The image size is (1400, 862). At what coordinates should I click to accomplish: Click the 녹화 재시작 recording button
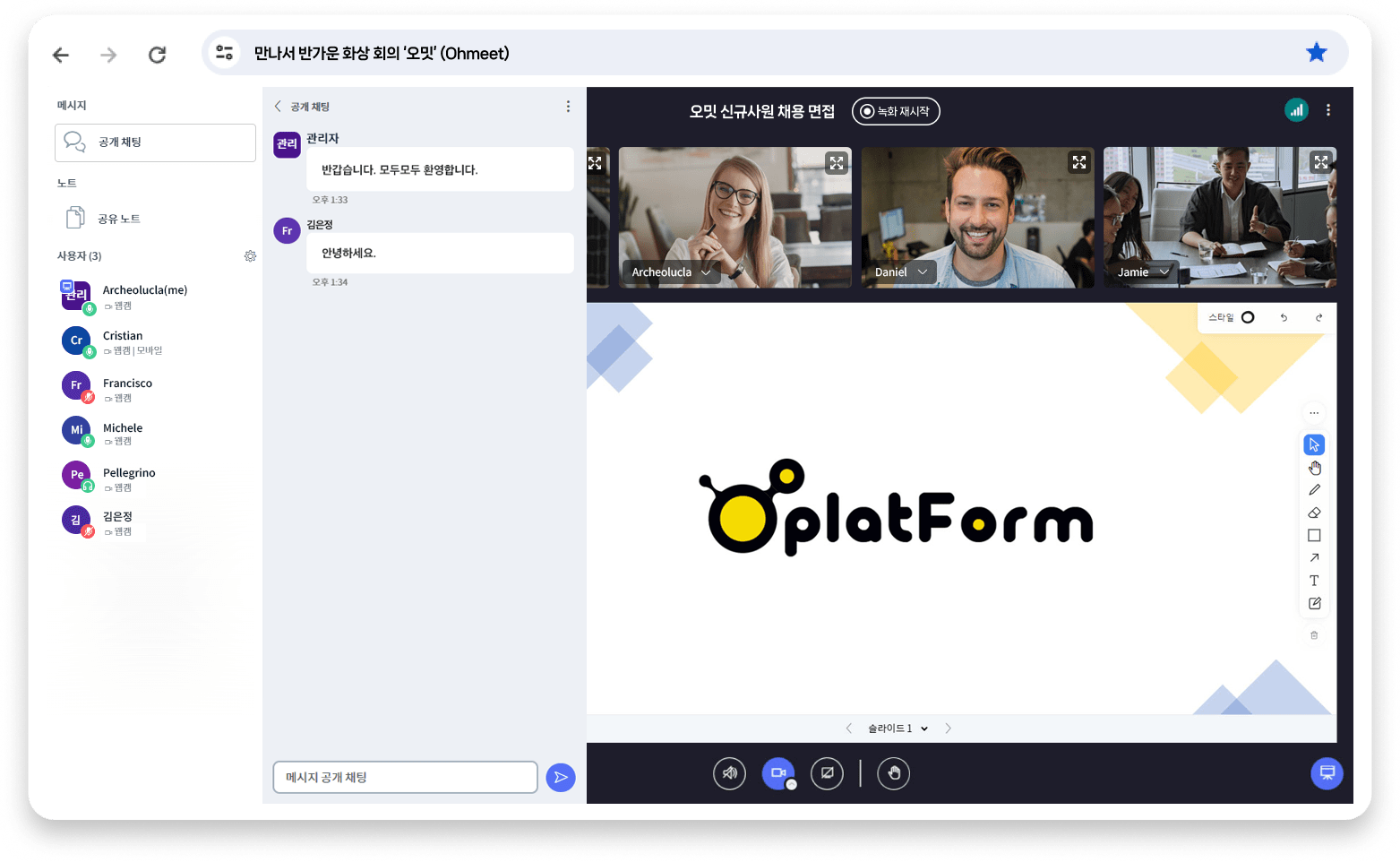point(896,111)
